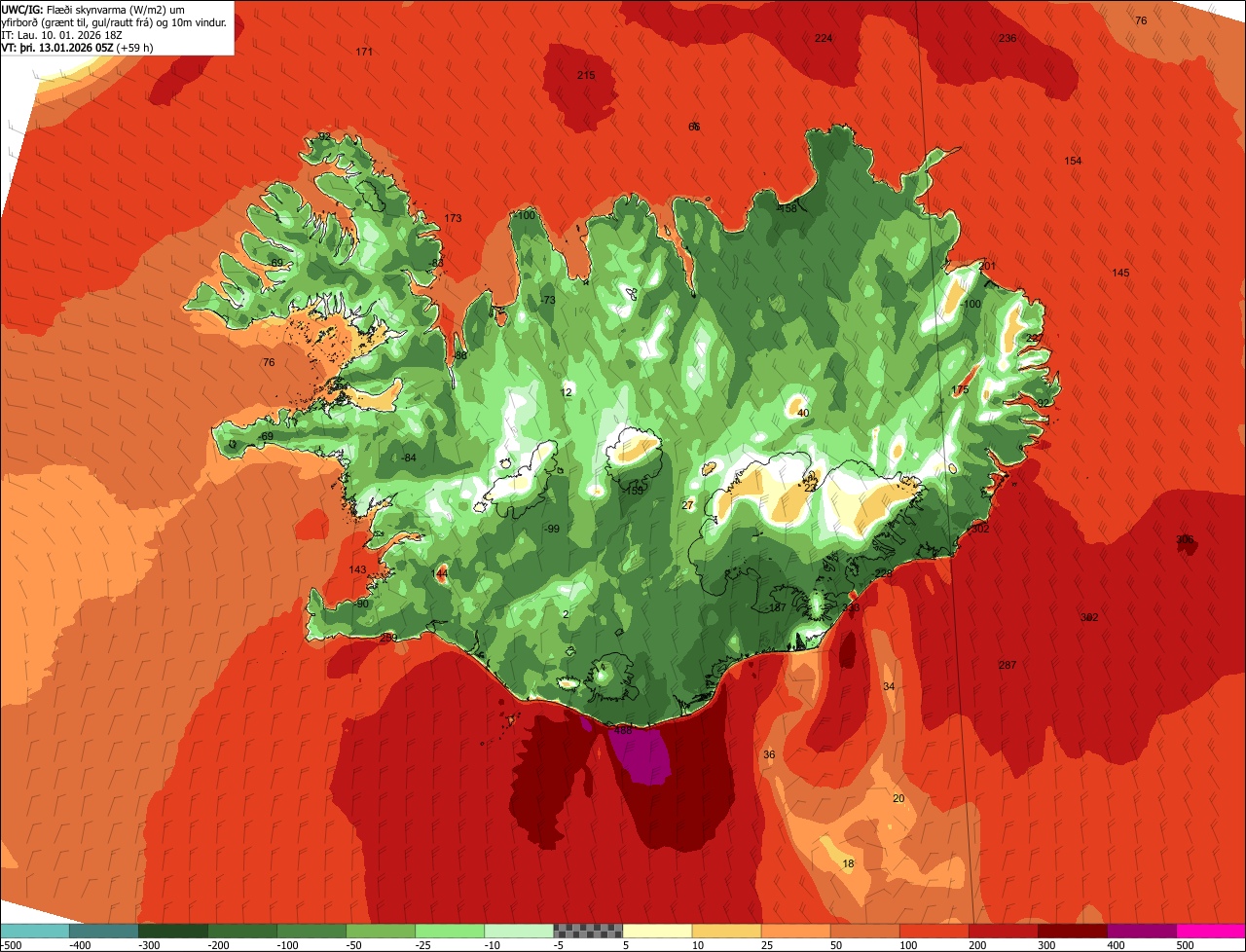Pick the dark maroon legend swatch between 300 and 400
The image size is (1246, 952).
click(1072, 931)
